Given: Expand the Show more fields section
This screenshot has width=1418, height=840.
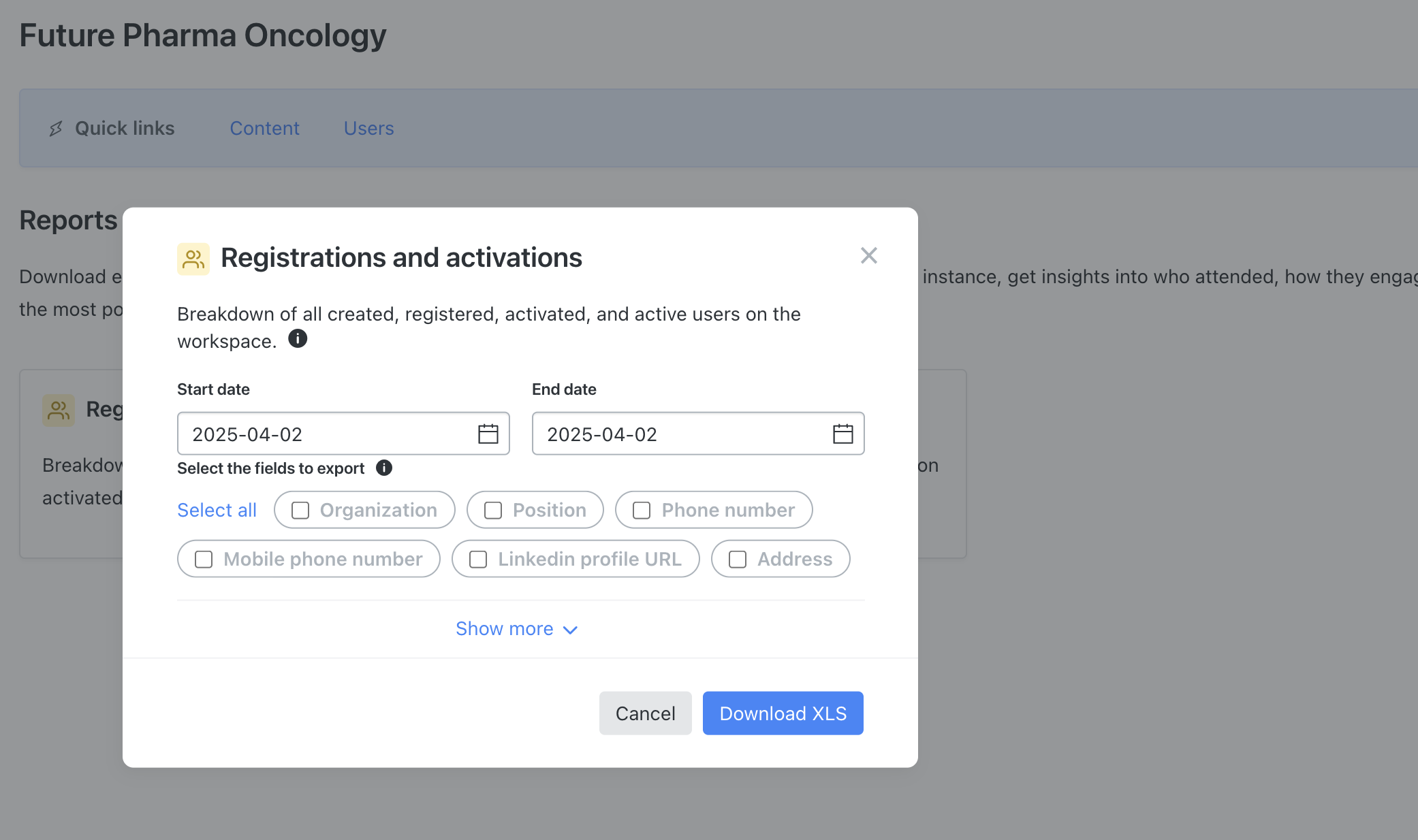Looking at the screenshot, I should pyautogui.click(x=517, y=628).
